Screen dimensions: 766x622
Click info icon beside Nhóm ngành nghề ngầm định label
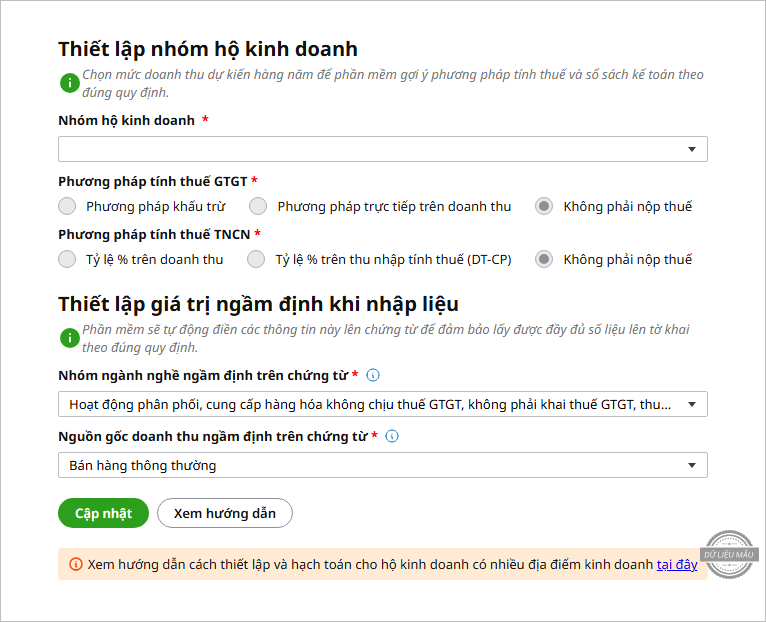click(373, 376)
